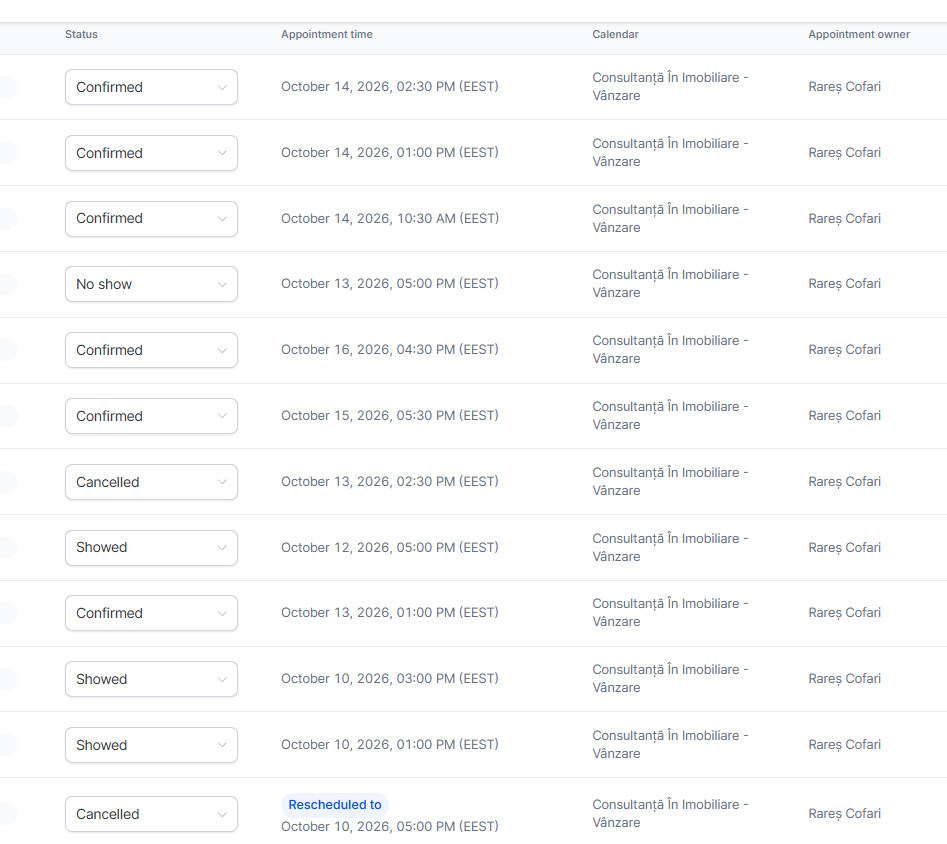The height and width of the screenshot is (844, 947).
Task: Select the October 13, 2026, 05:00 PM time cell
Action: (x=390, y=283)
